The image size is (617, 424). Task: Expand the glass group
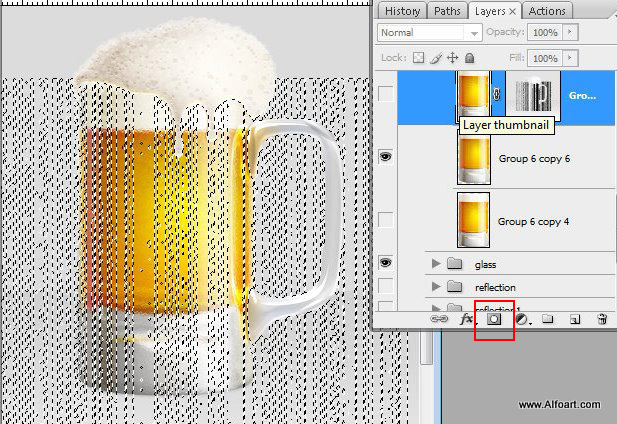[436, 264]
